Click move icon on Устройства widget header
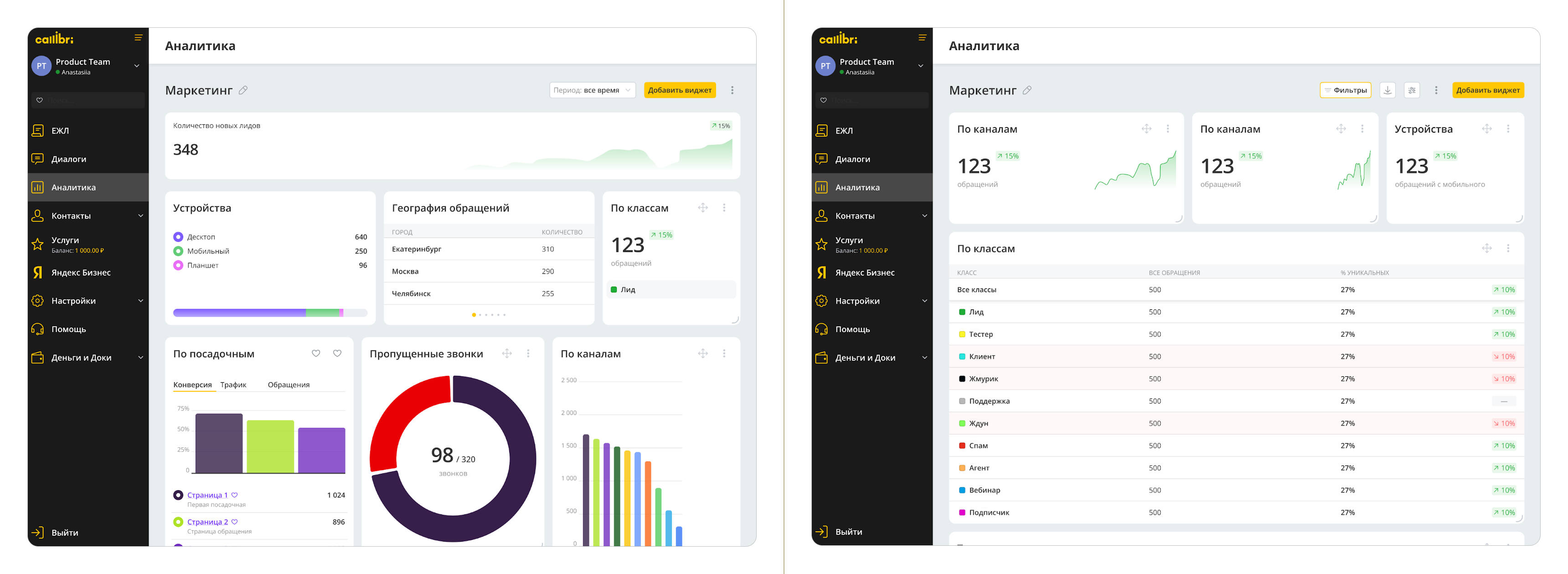Image resolution: width=1568 pixels, height=574 pixels. pyautogui.click(x=1486, y=129)
